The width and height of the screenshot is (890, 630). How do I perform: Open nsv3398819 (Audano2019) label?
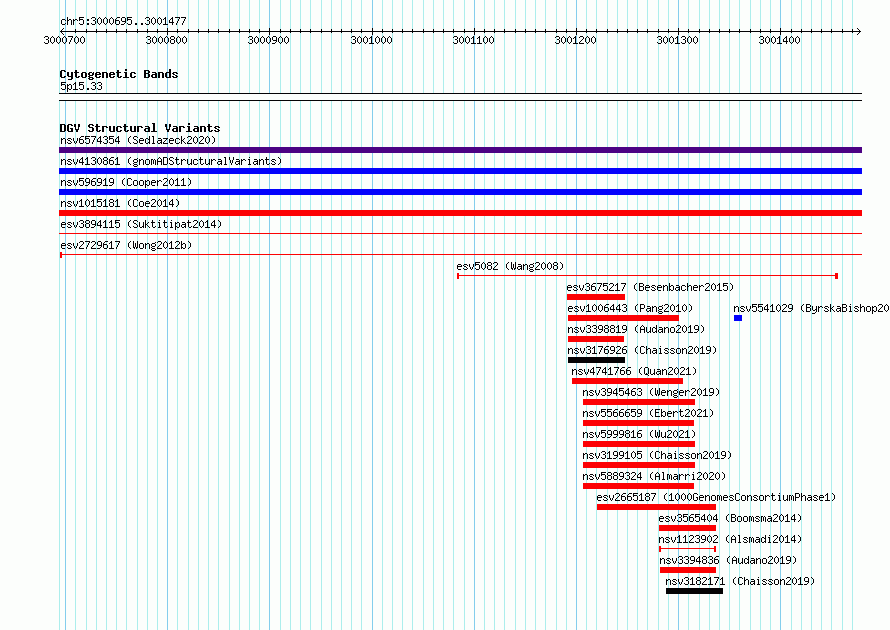pyautogui.click(x=636, y=329)
